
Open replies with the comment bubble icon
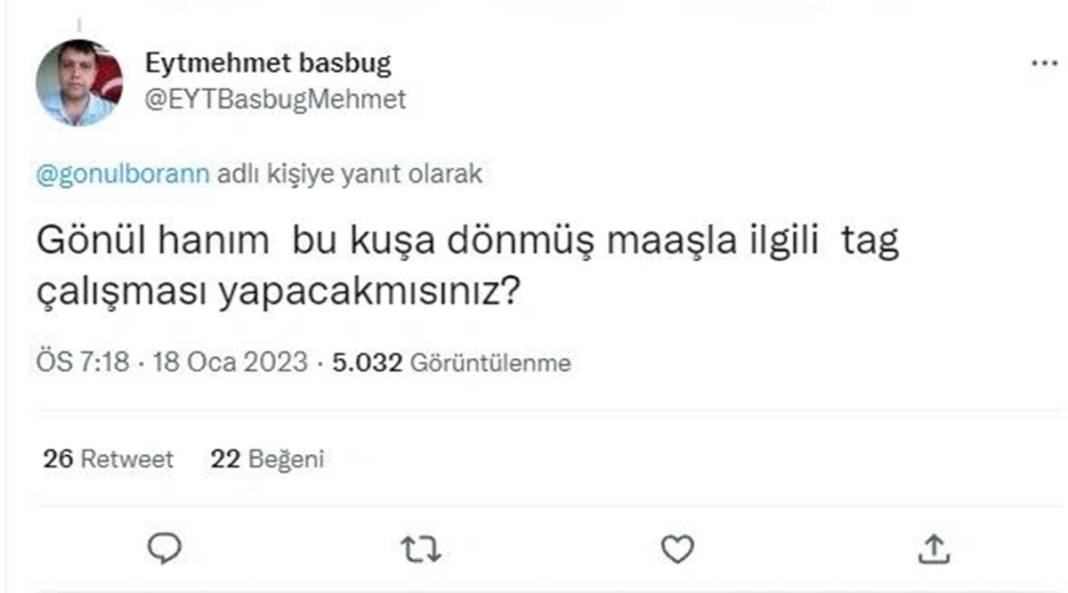[166, 547]
